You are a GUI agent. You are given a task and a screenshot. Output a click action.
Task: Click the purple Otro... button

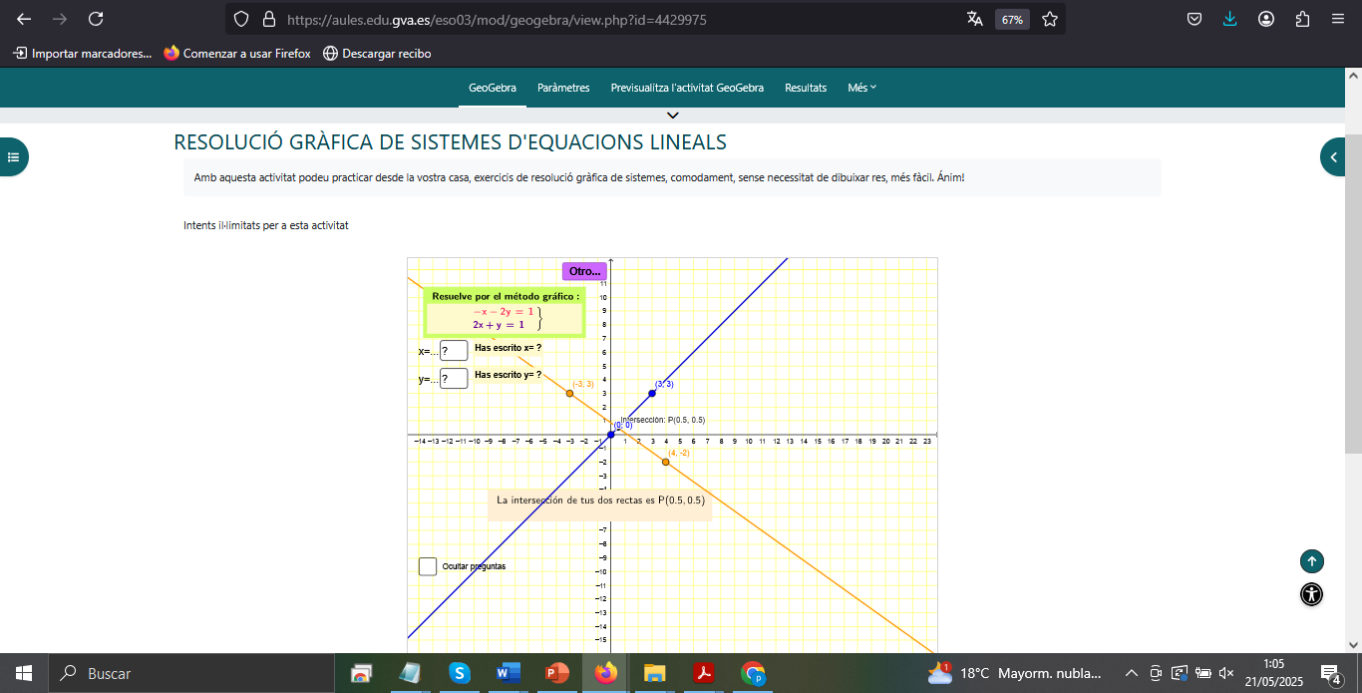tap(585, 271)
